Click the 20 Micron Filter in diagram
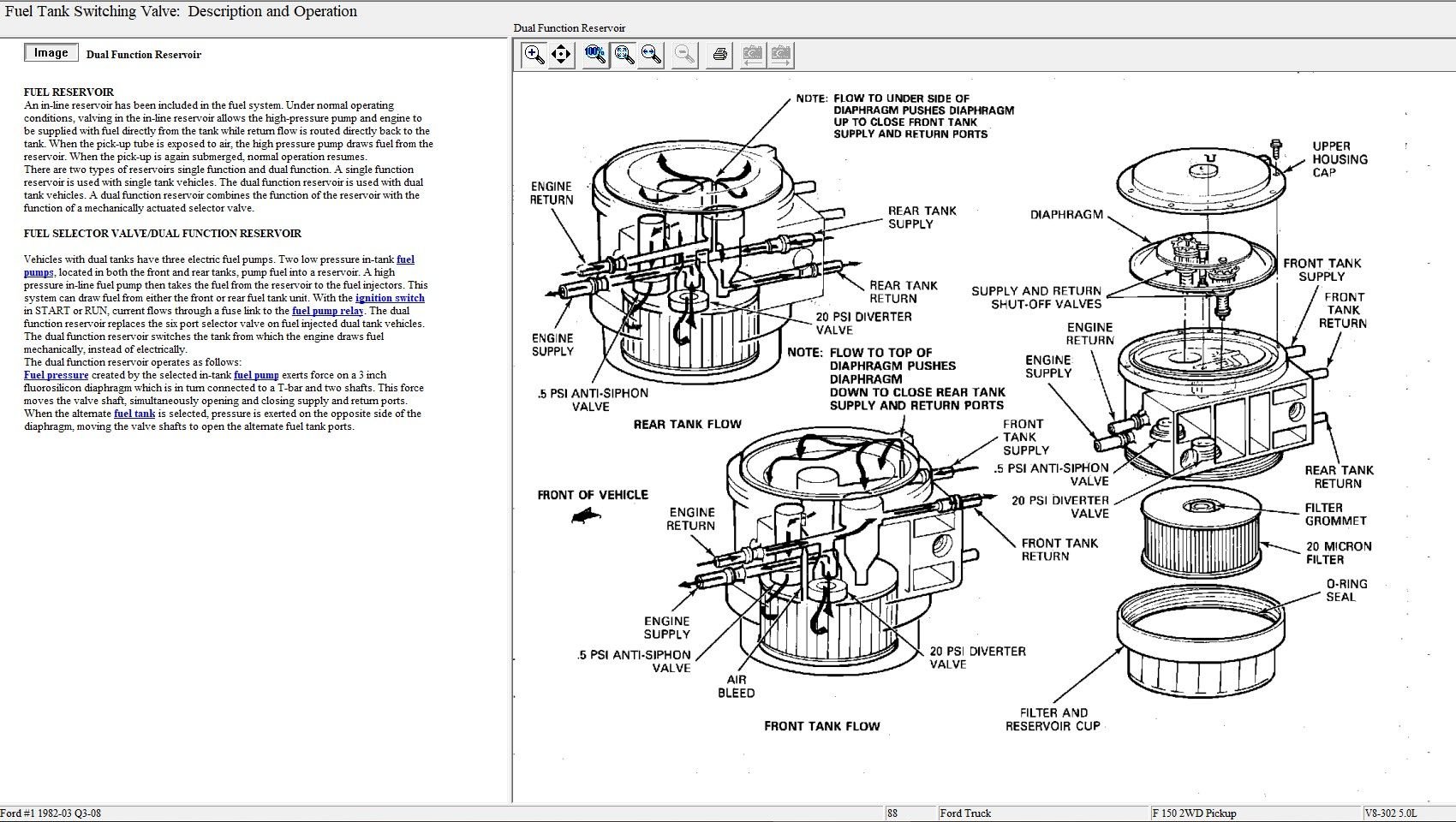 click(x=1199, y=531)
